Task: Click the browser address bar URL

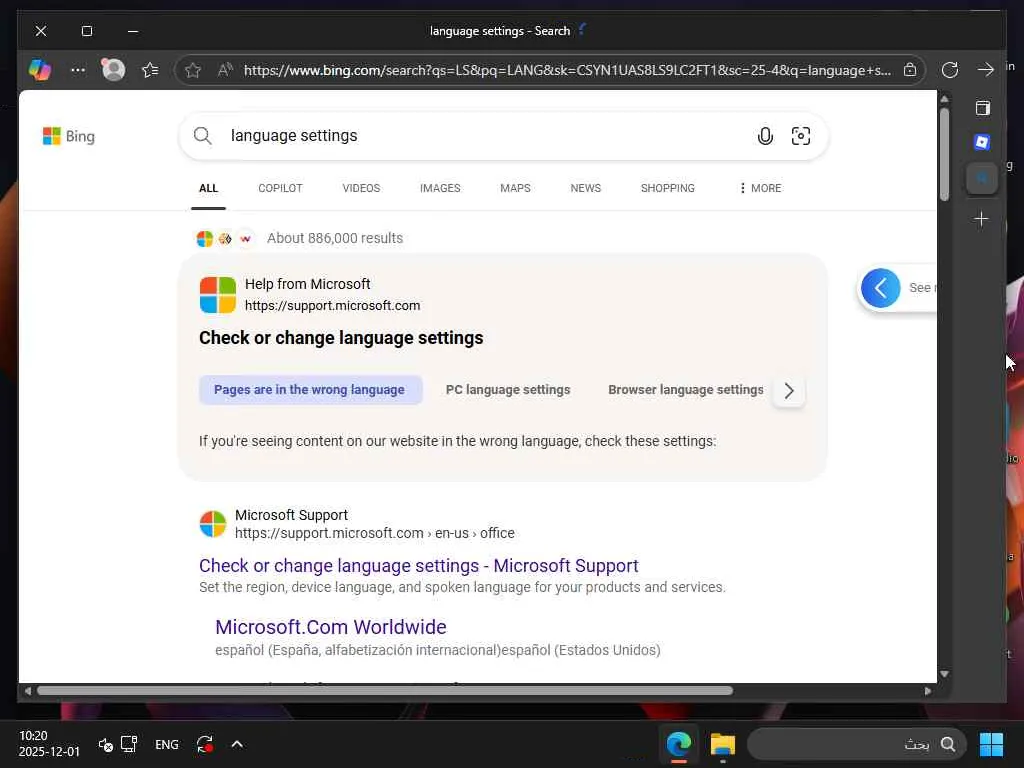Action: (567, 70)
